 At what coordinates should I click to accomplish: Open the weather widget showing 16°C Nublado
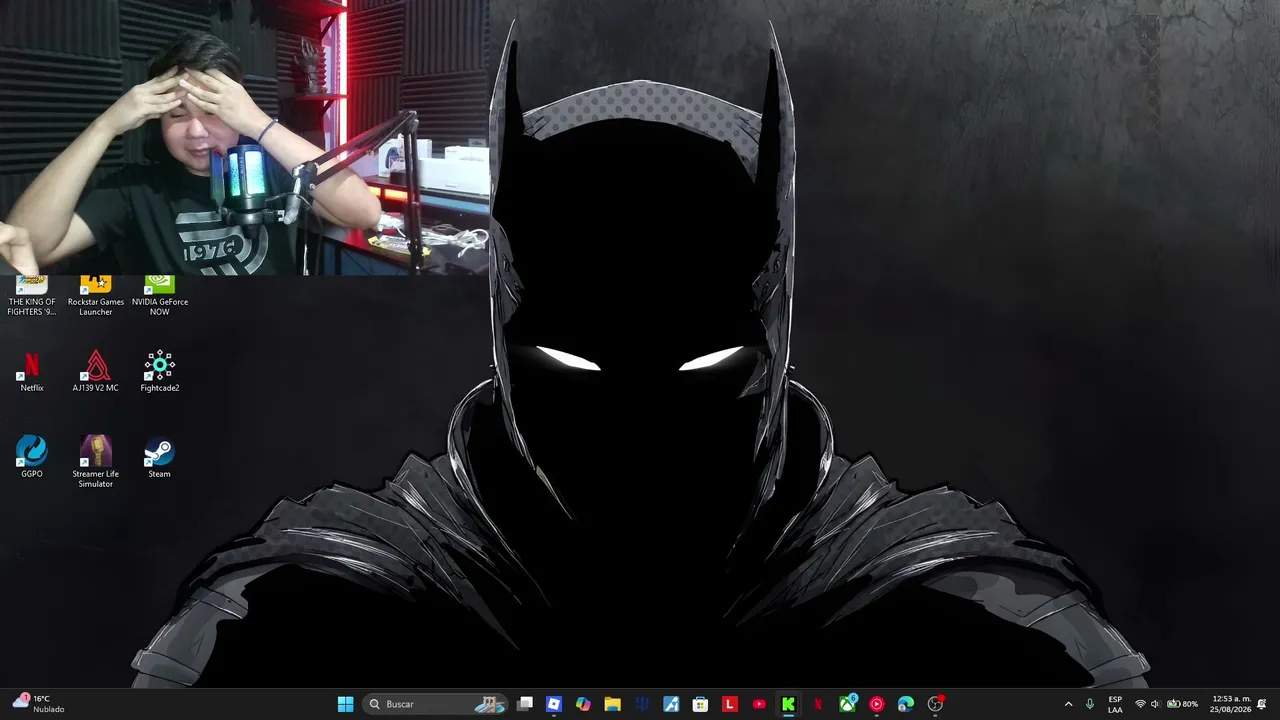(x=40, y=704)
